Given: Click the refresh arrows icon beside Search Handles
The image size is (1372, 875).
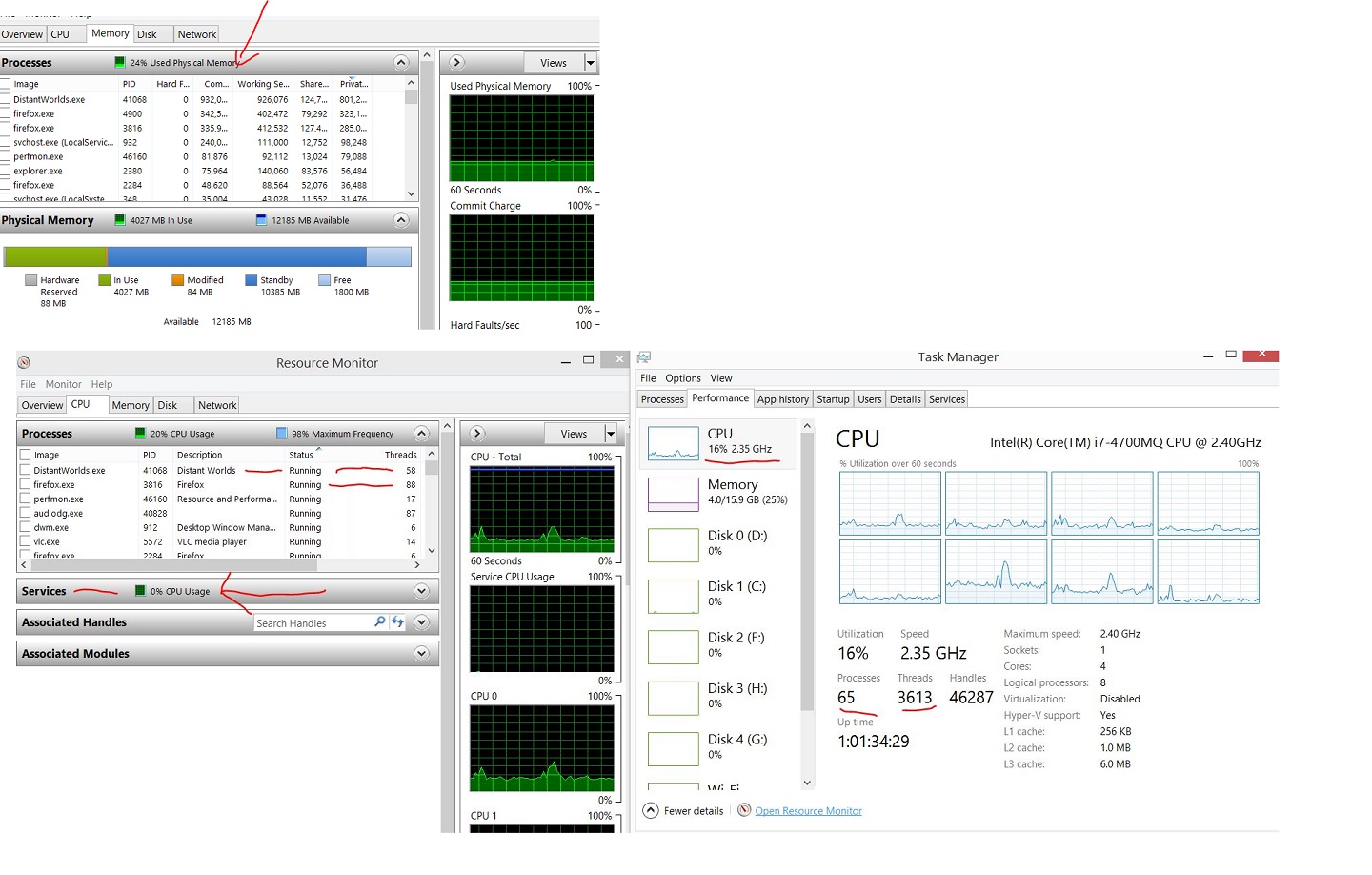Looking at the screenshot, I should click(x=397, y=621).
